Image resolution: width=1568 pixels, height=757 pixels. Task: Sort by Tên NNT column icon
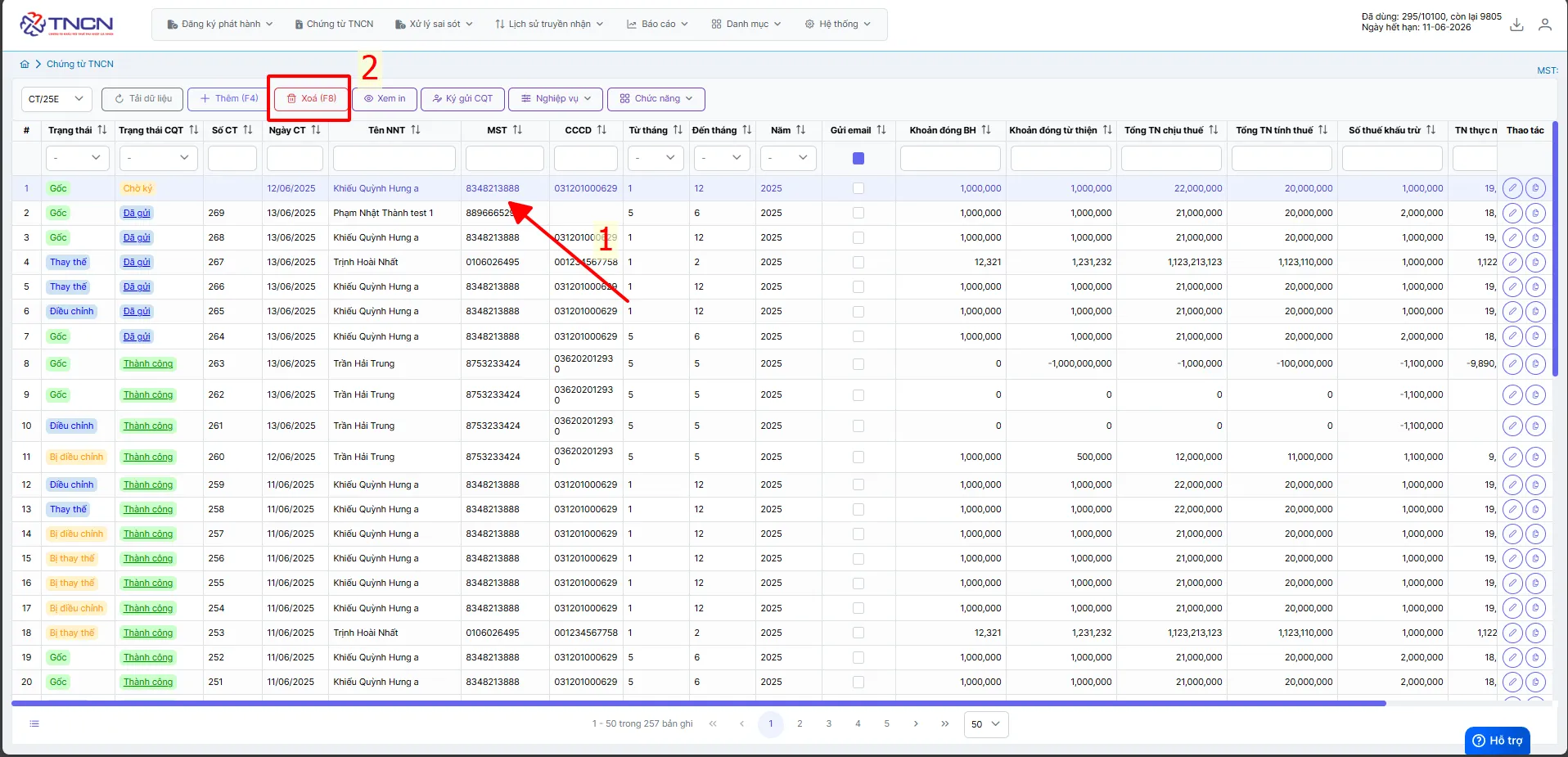pyautogui.click(x=416, y=130)
